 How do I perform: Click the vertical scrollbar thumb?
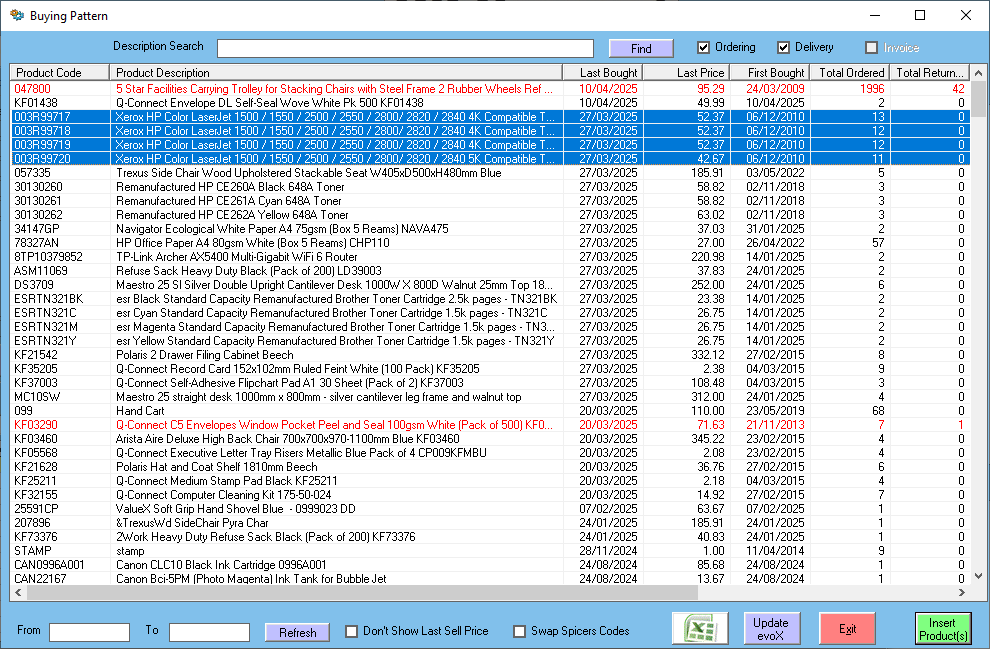tap(978, 98)
